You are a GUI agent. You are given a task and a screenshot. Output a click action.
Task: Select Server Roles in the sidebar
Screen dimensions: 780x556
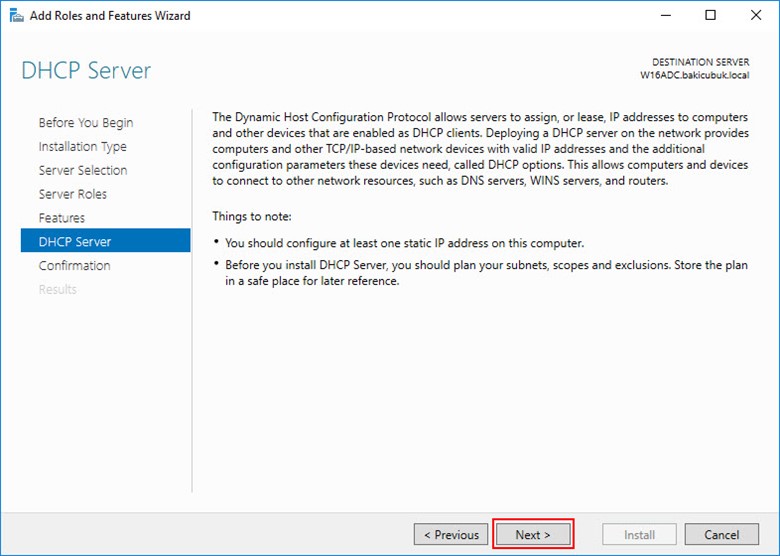(x=73, y=194)
